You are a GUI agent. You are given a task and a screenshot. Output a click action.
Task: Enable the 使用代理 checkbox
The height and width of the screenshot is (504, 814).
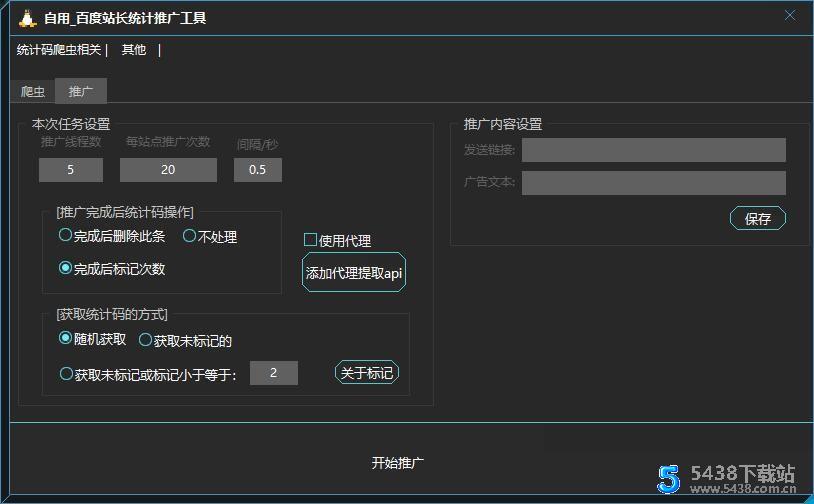point(311,240)
